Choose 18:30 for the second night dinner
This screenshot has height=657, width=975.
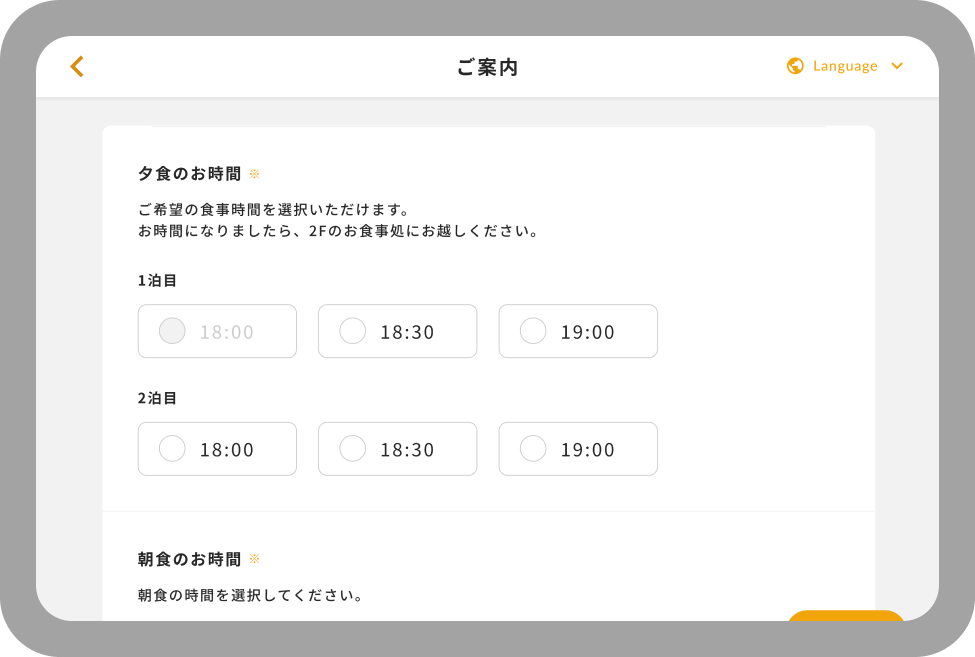coord(352,449)
